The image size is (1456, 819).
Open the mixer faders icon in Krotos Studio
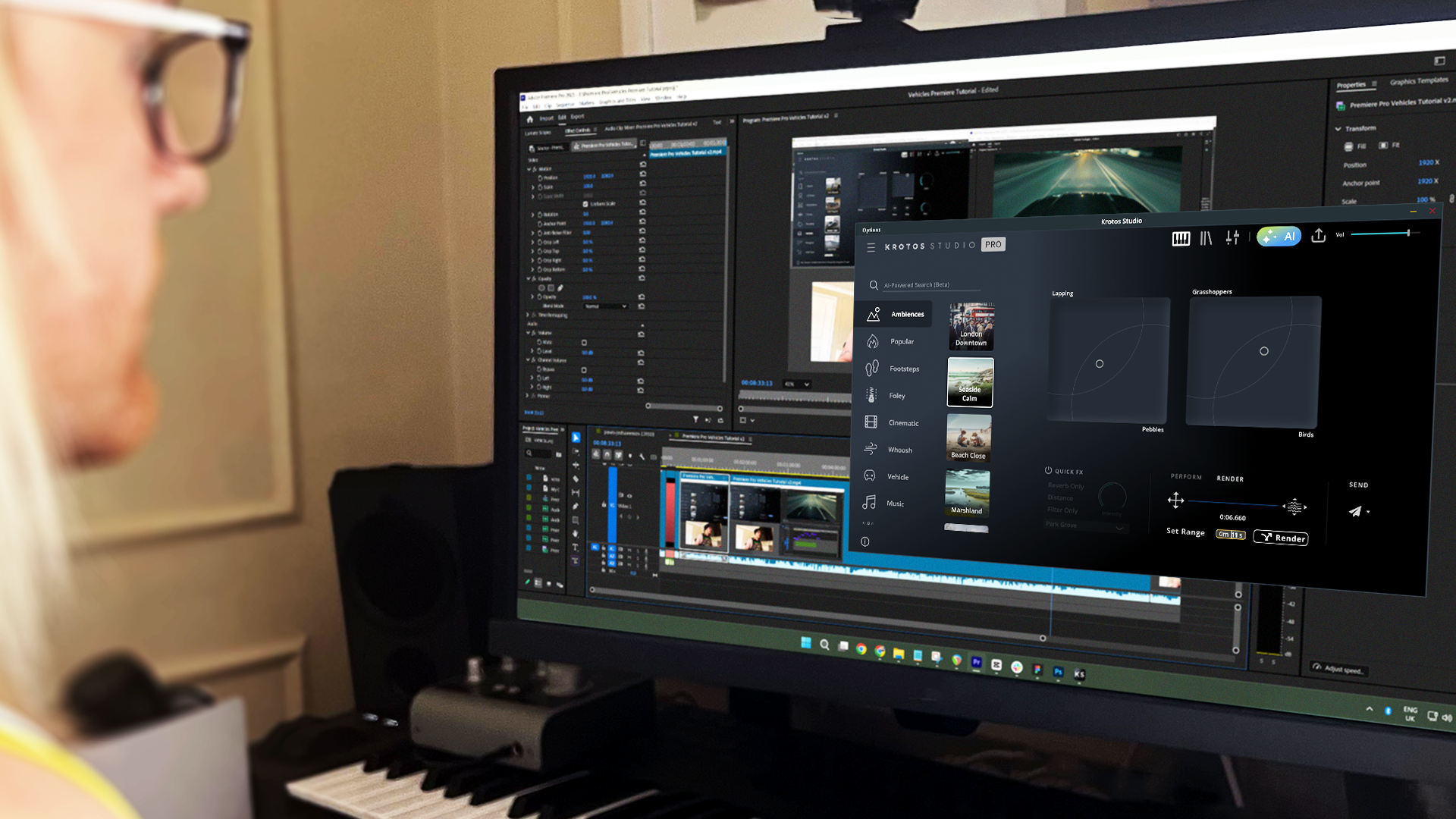click(x=1232, y=237)
